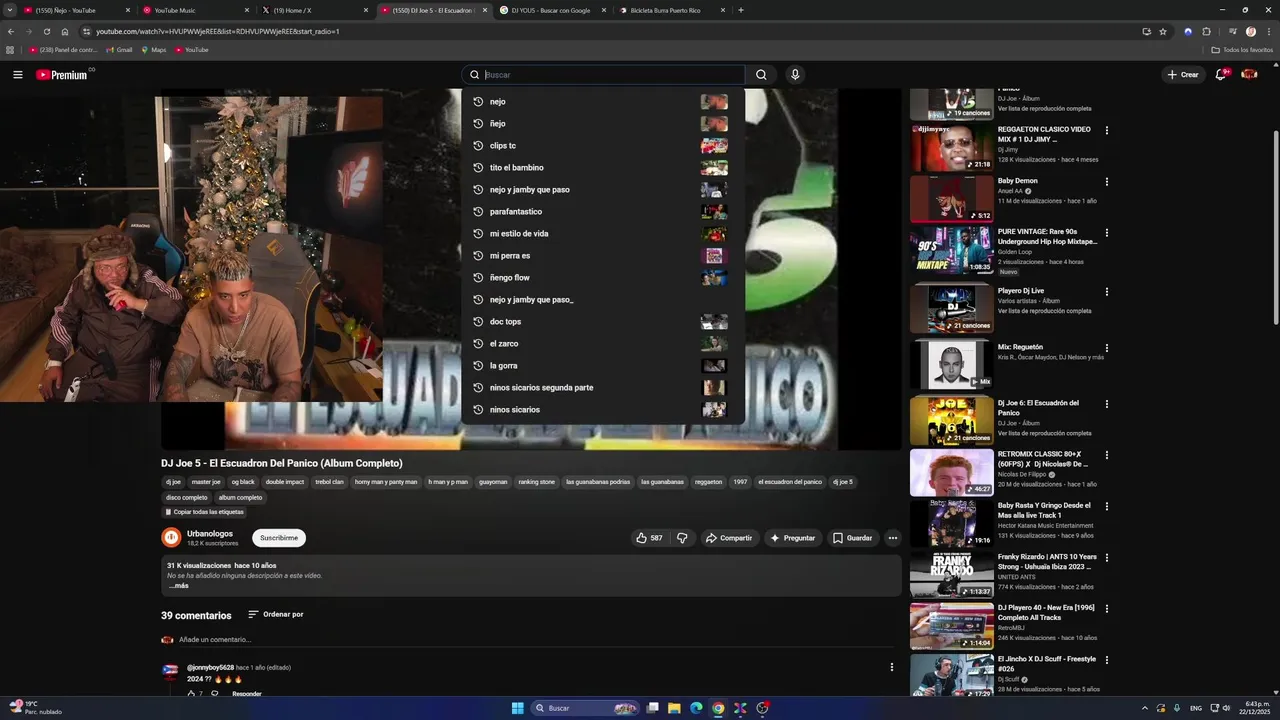Choose search suggestion 'clips tc'
The height and width of the screenshot is (720, 1280).
(603, 146)
